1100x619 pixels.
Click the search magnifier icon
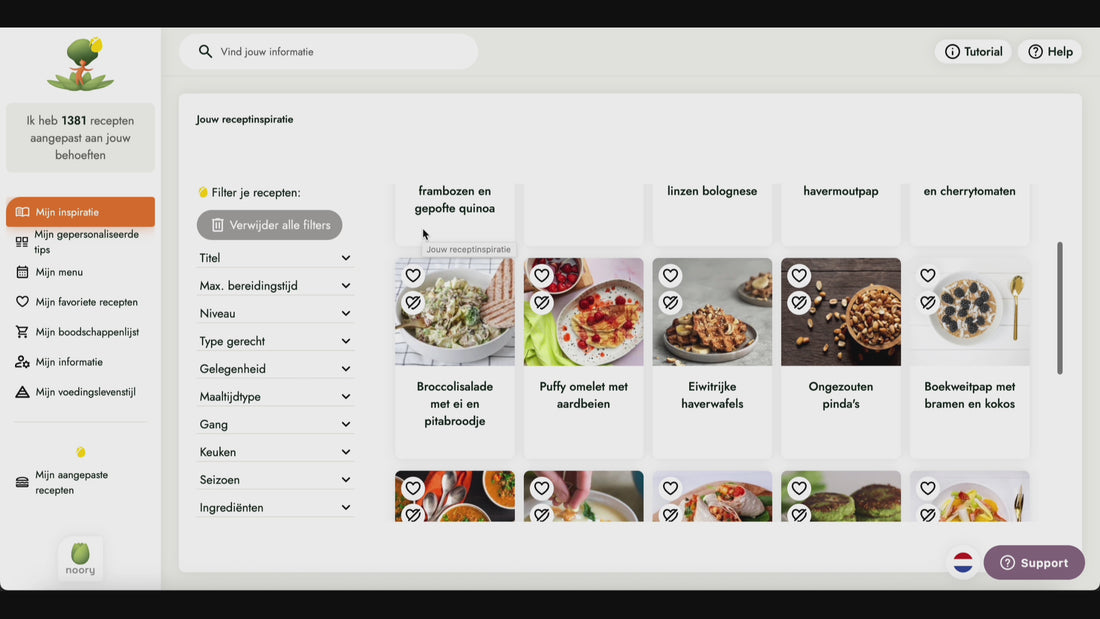[205, 51]
